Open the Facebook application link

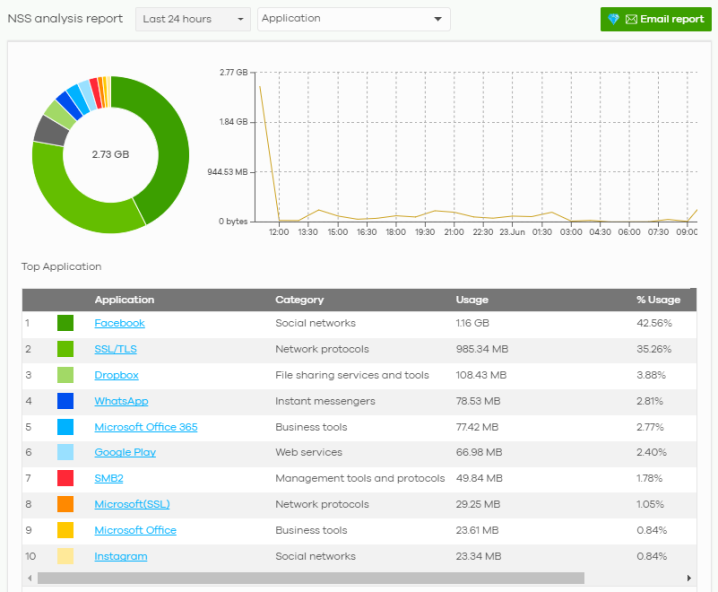pos(119,323)
